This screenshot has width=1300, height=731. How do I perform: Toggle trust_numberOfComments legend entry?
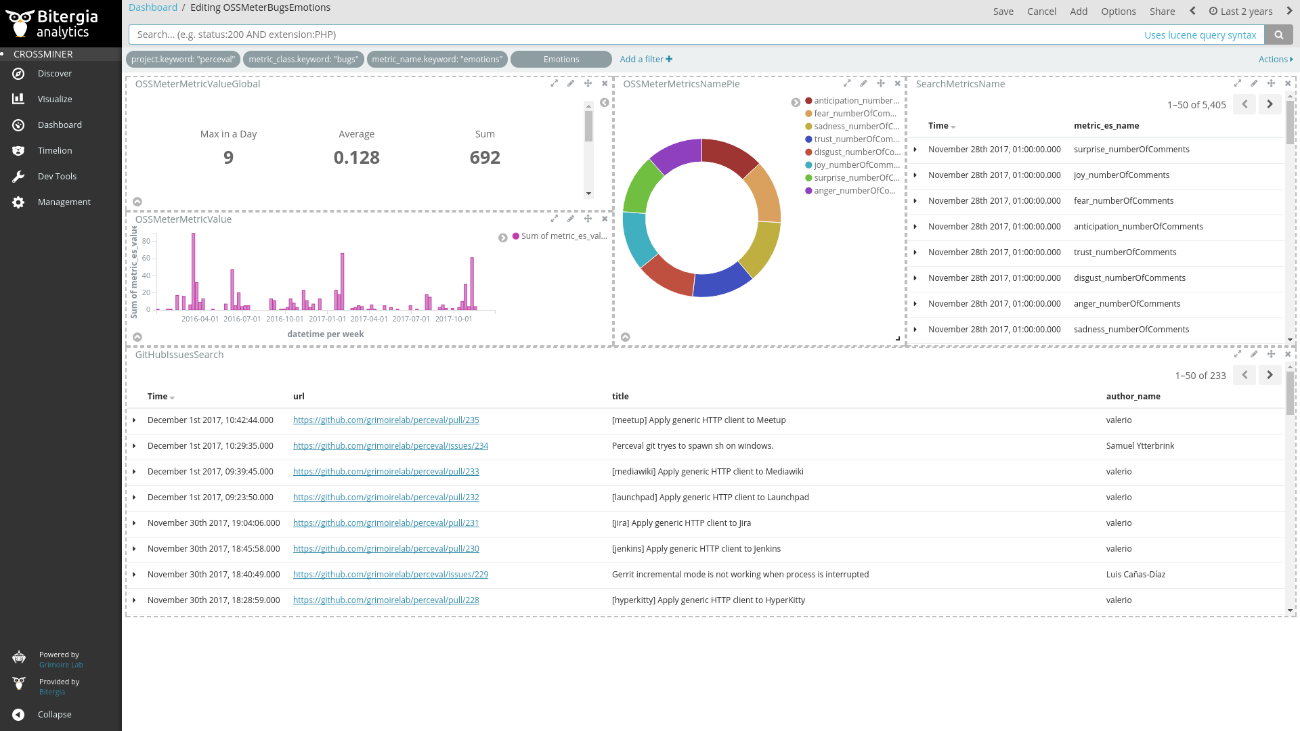[851, 139]
